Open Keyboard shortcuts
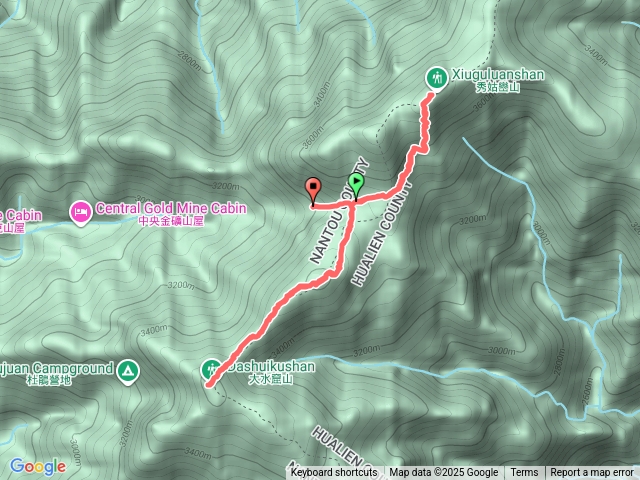 [334, 473]
